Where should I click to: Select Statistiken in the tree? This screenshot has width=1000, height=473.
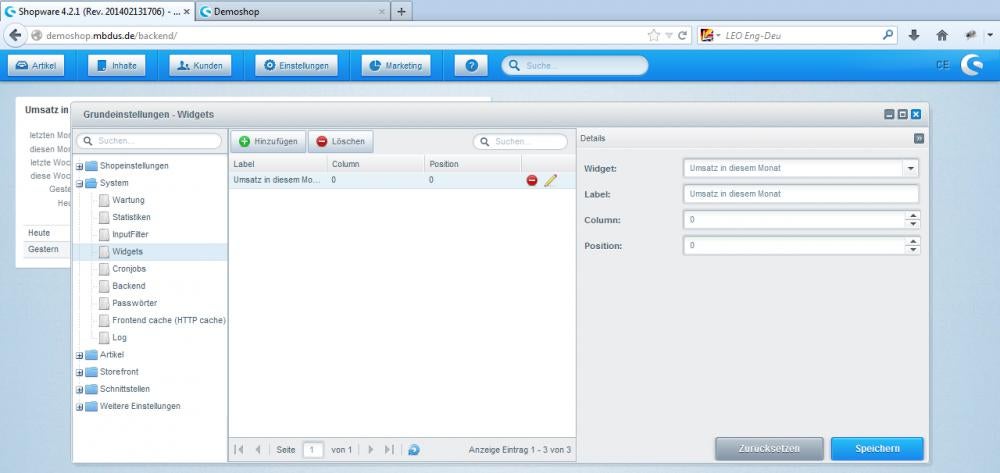[x=131, y=217]
